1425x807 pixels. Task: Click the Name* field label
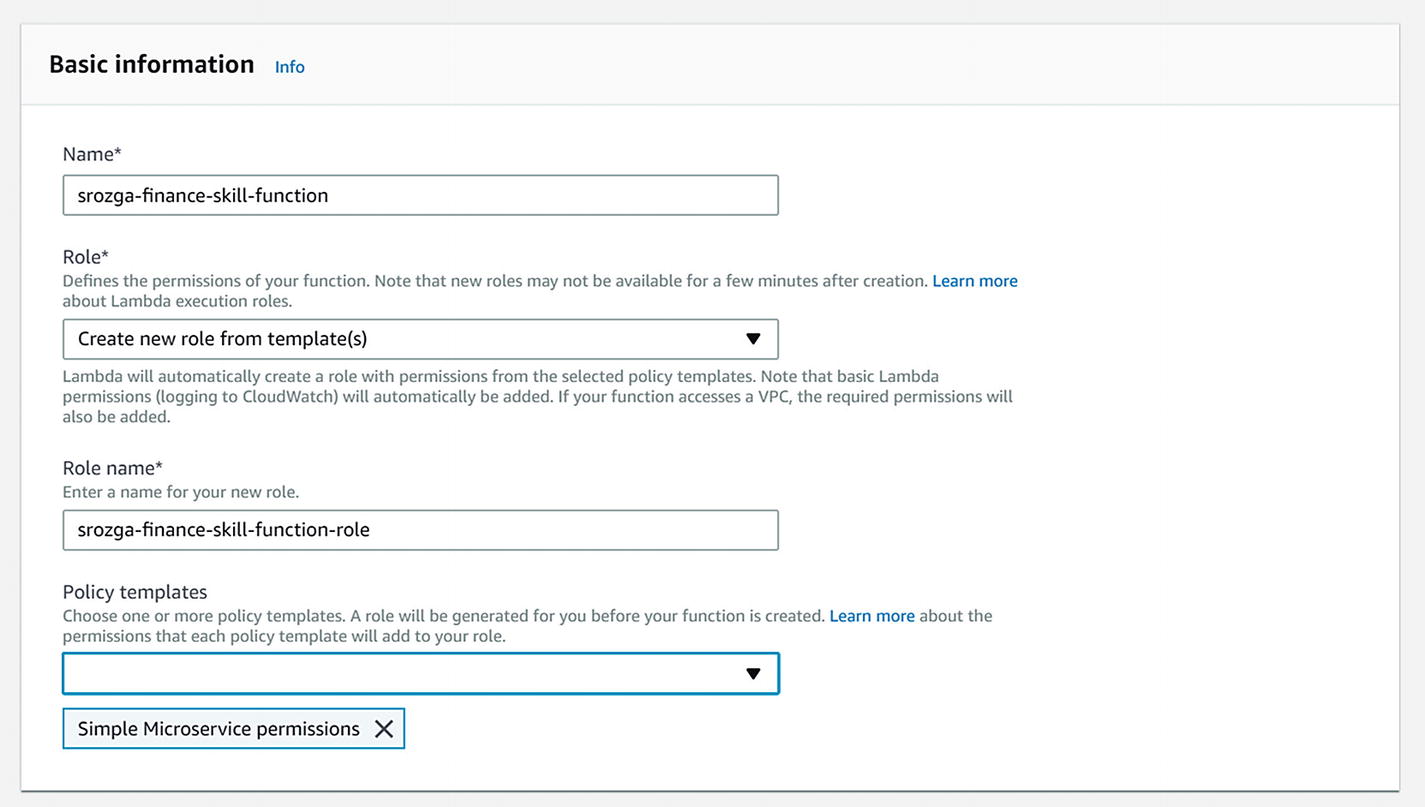[x=92, y=154]
